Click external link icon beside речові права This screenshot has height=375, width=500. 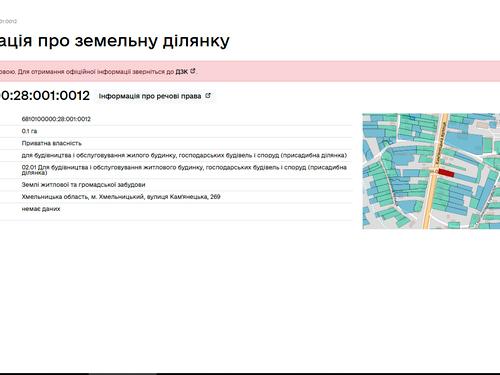pos(208,96)
